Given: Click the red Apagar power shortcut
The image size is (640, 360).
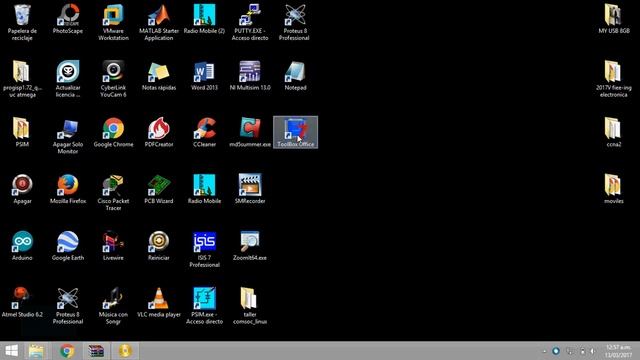Looking at the screenshot, I should click(x=22, y=189).
